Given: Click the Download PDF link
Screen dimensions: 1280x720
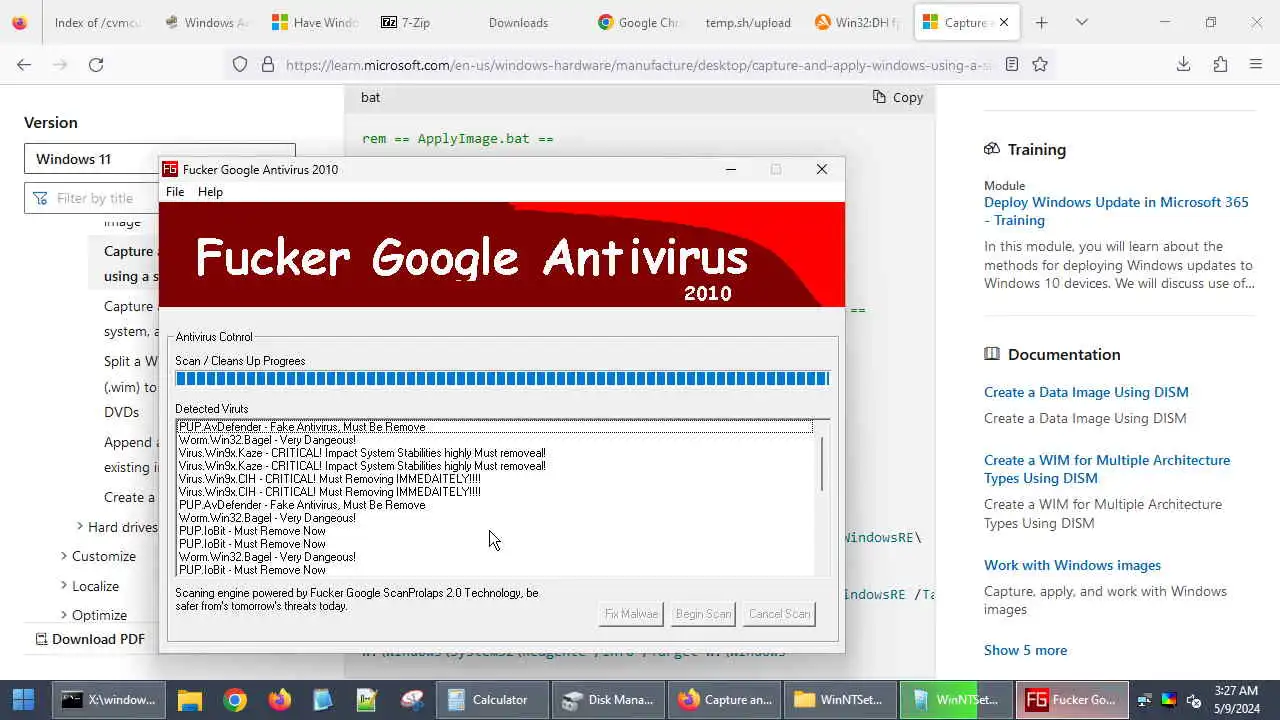Looking at the screenshot, I should tap(90, 639).
